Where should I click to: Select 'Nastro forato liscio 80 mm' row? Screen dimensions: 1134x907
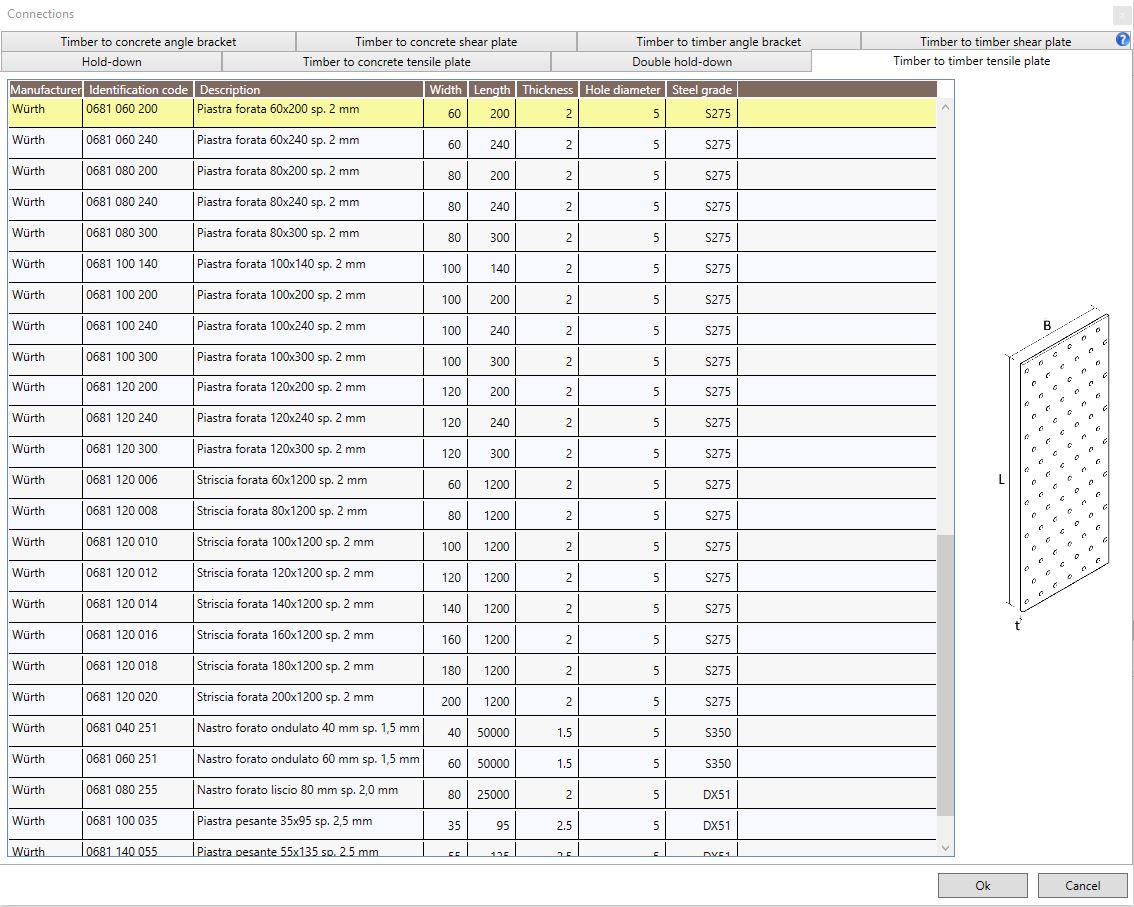point(472,794)
